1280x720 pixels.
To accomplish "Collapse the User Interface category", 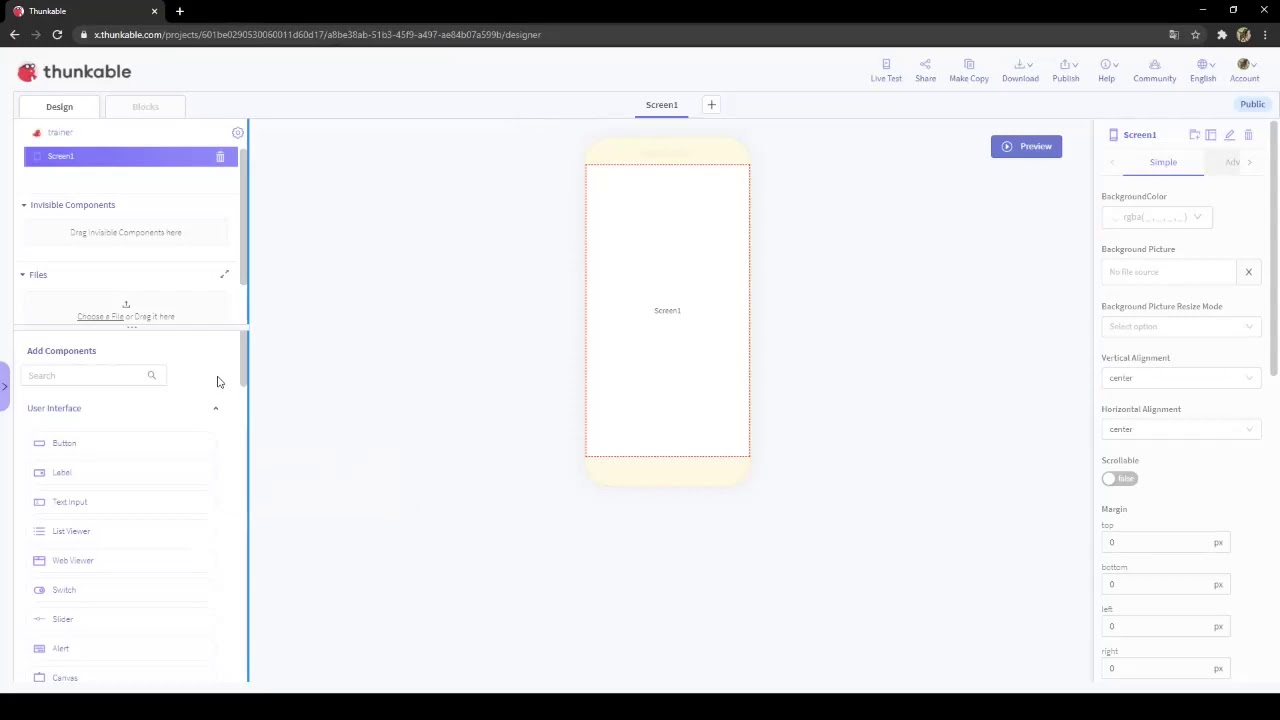I will [x=215, y=408].
